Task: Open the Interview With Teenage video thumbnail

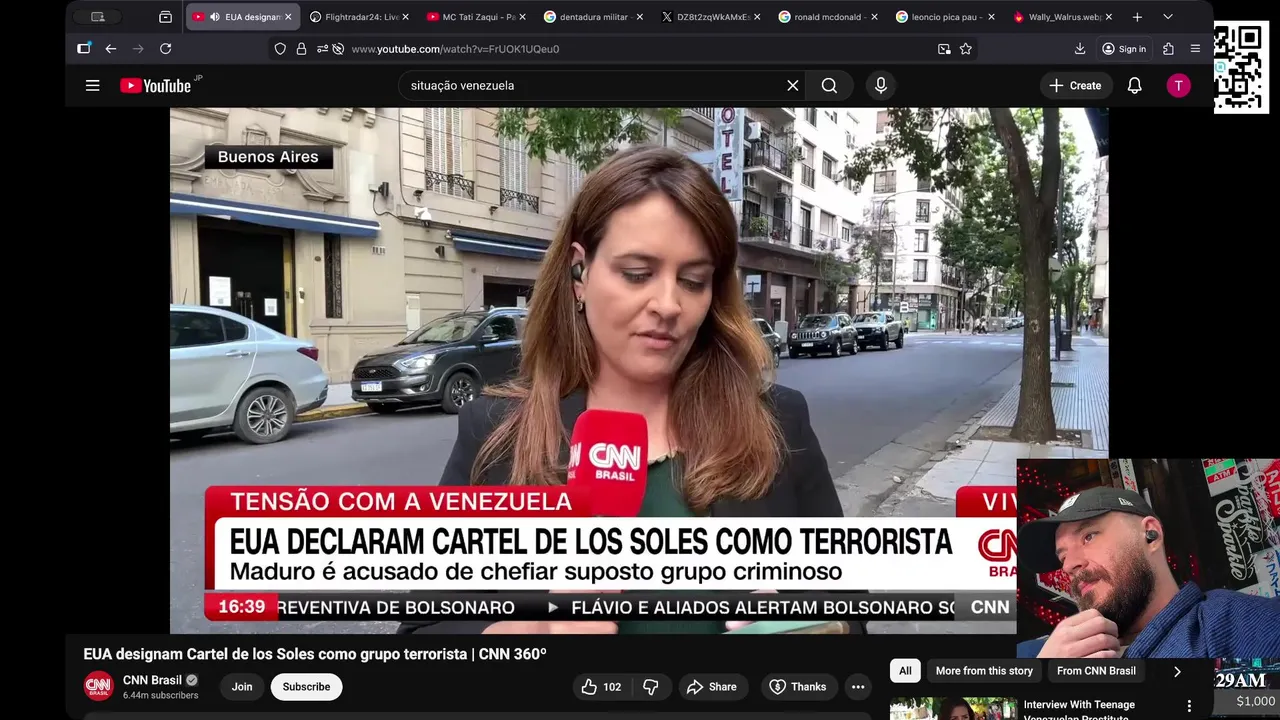Action: [953, 708]
